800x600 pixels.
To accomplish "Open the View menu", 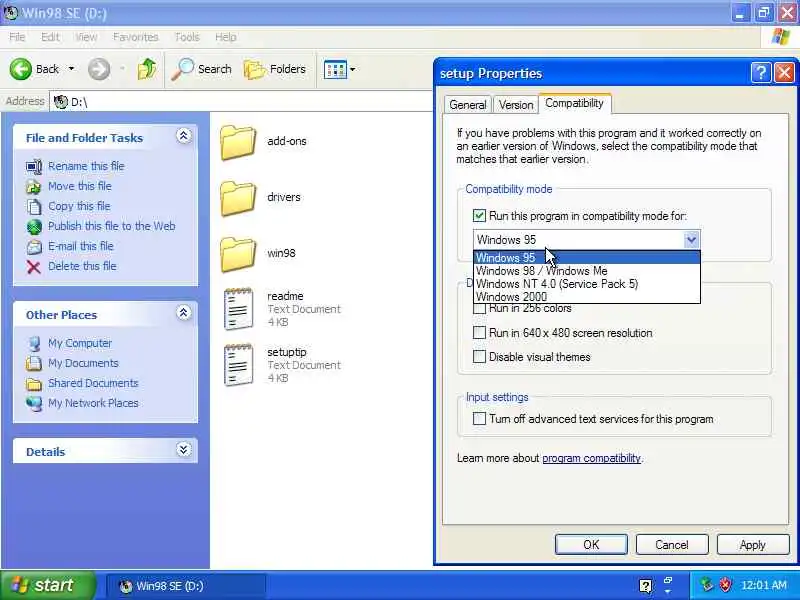I will coord(86,37).
